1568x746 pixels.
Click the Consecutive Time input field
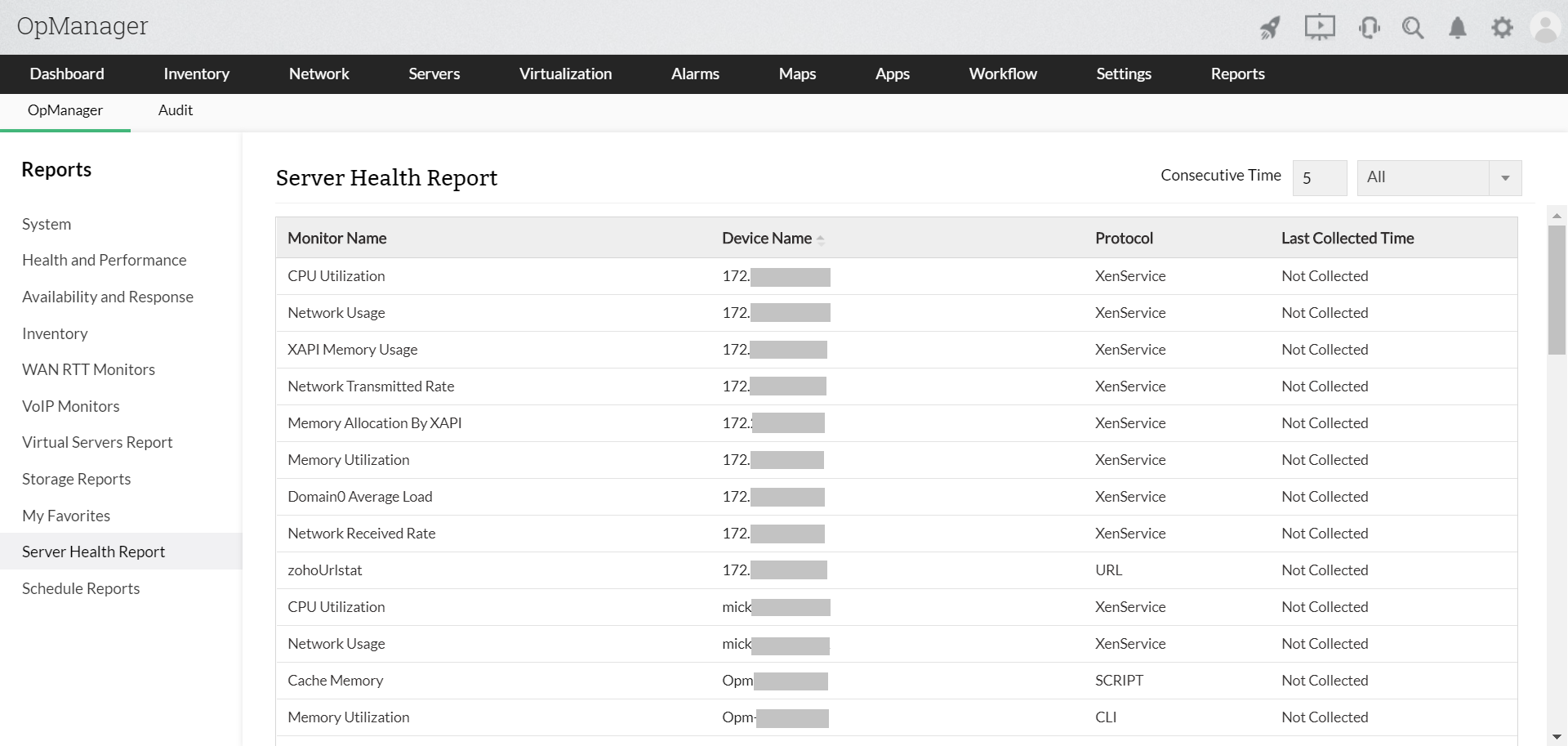pyautogui.click(x=1319, y=177)
